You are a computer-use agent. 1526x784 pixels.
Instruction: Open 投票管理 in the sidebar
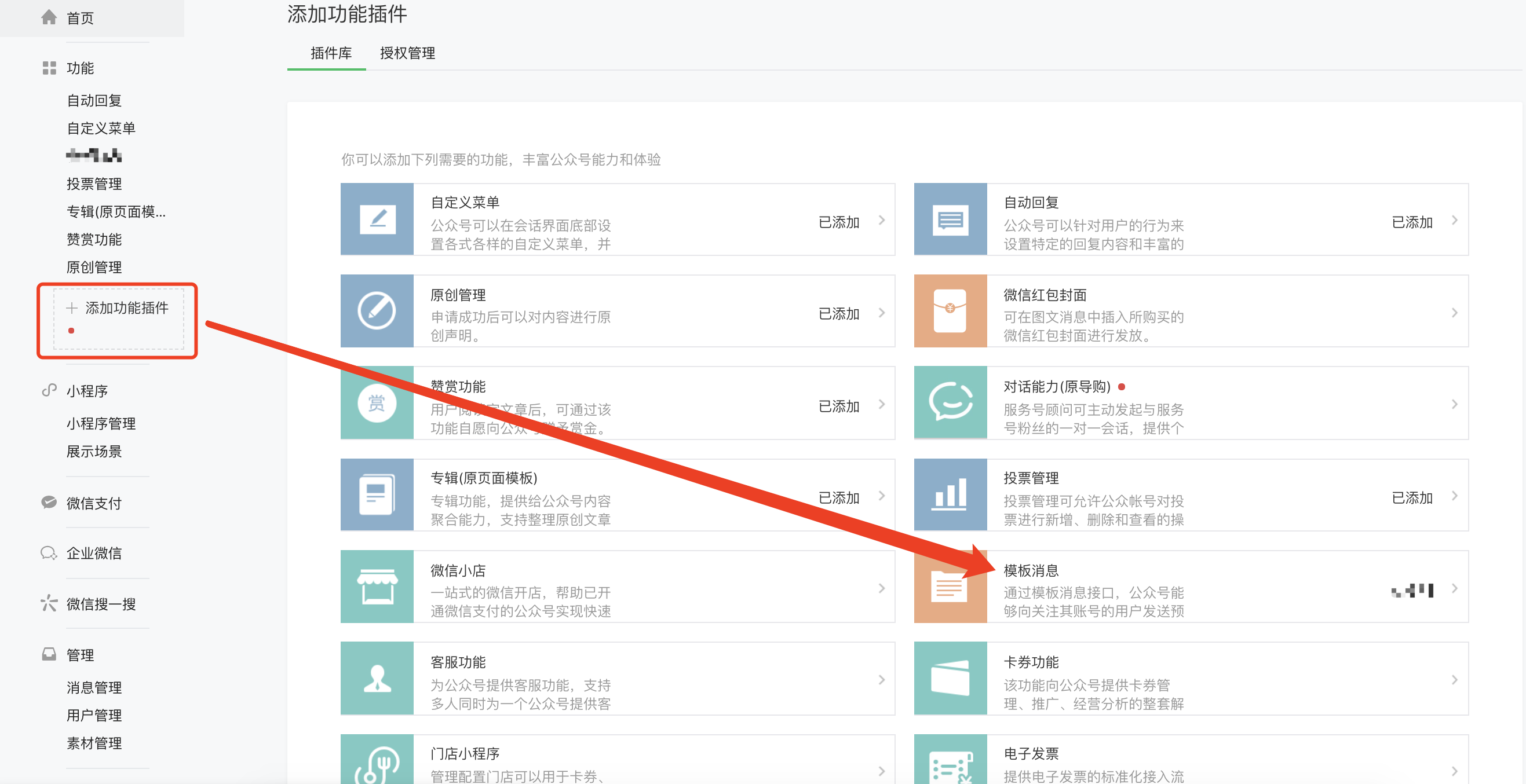94,184
